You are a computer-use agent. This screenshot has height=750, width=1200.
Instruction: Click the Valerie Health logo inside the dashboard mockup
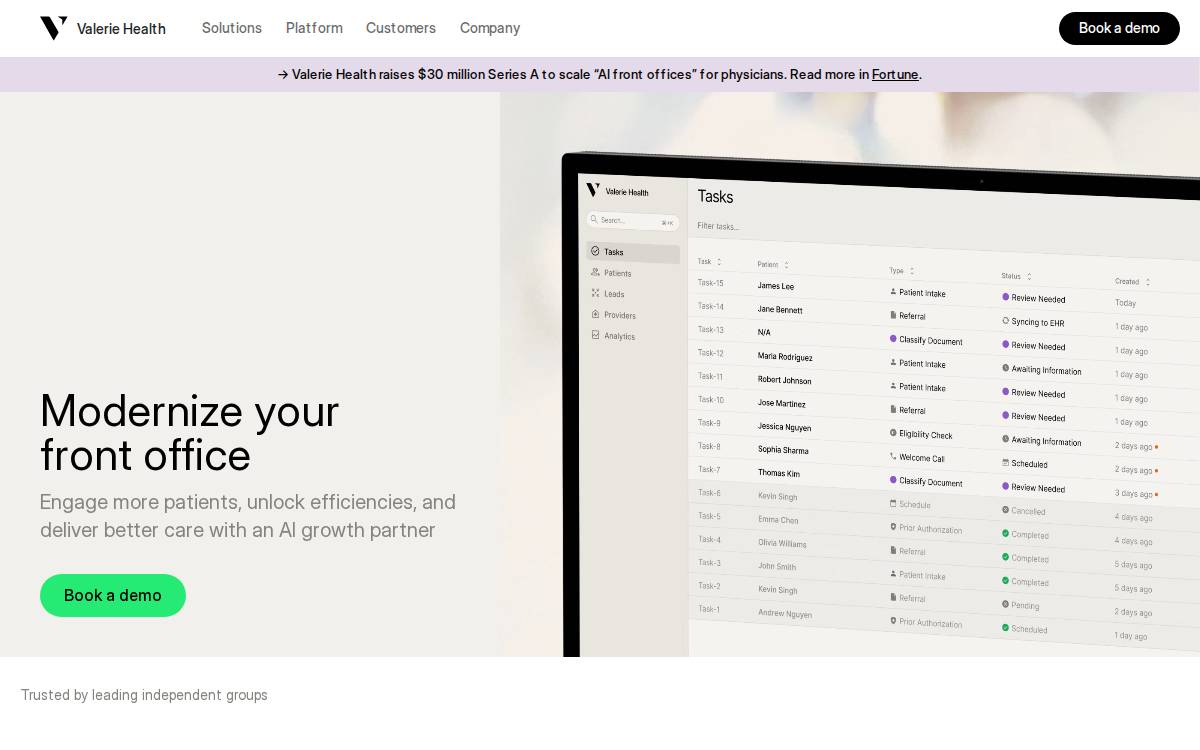[x=617, y=191]
